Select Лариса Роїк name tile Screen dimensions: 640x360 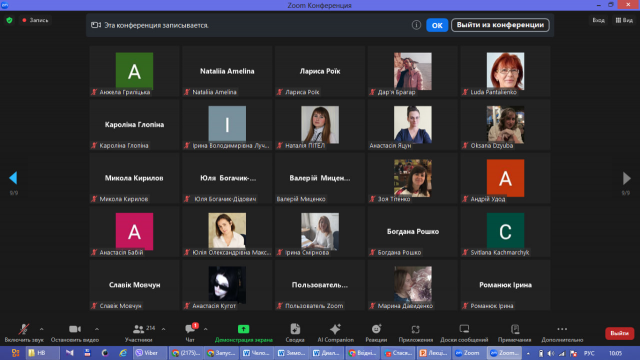tap(320, 71)
